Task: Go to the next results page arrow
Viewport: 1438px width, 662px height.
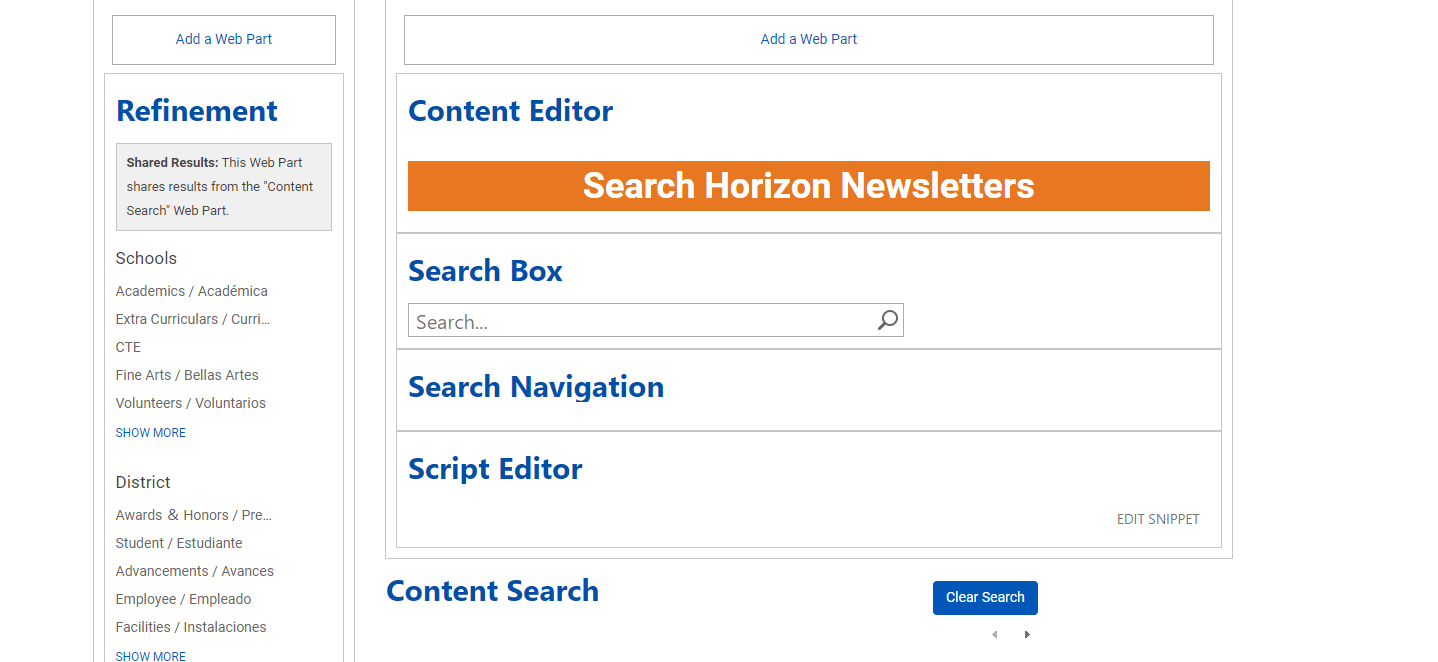Action: click(1027, 633)
